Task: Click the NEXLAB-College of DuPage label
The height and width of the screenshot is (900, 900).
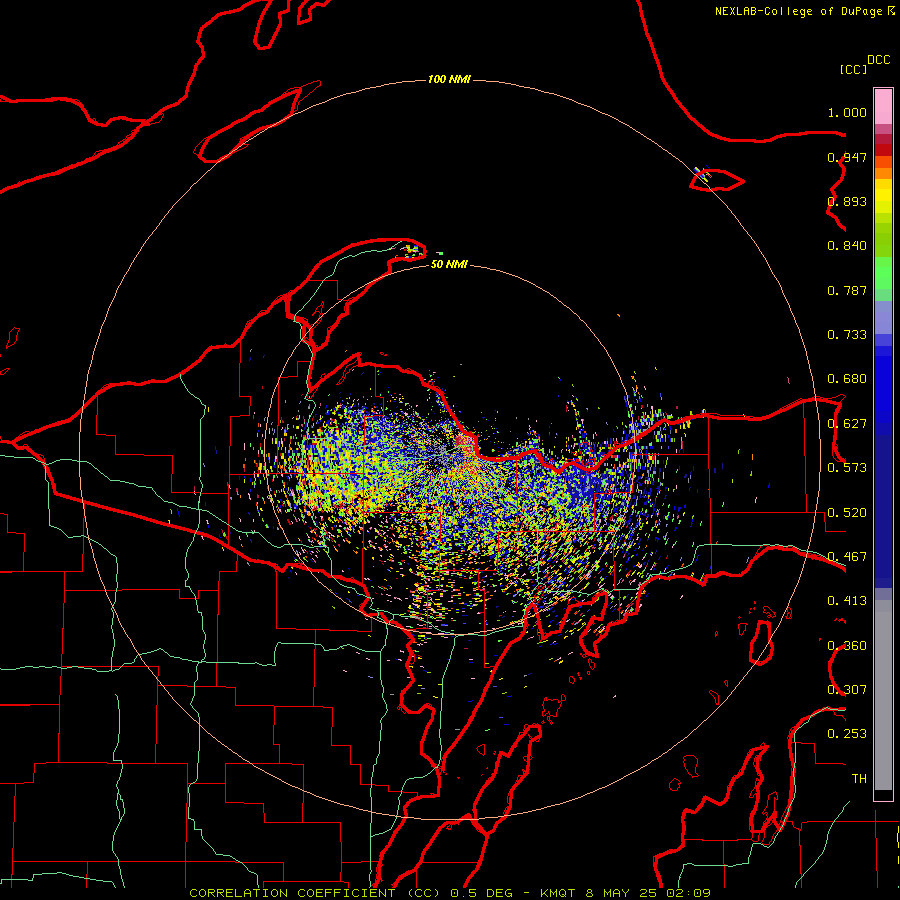Action: point(798,11)
